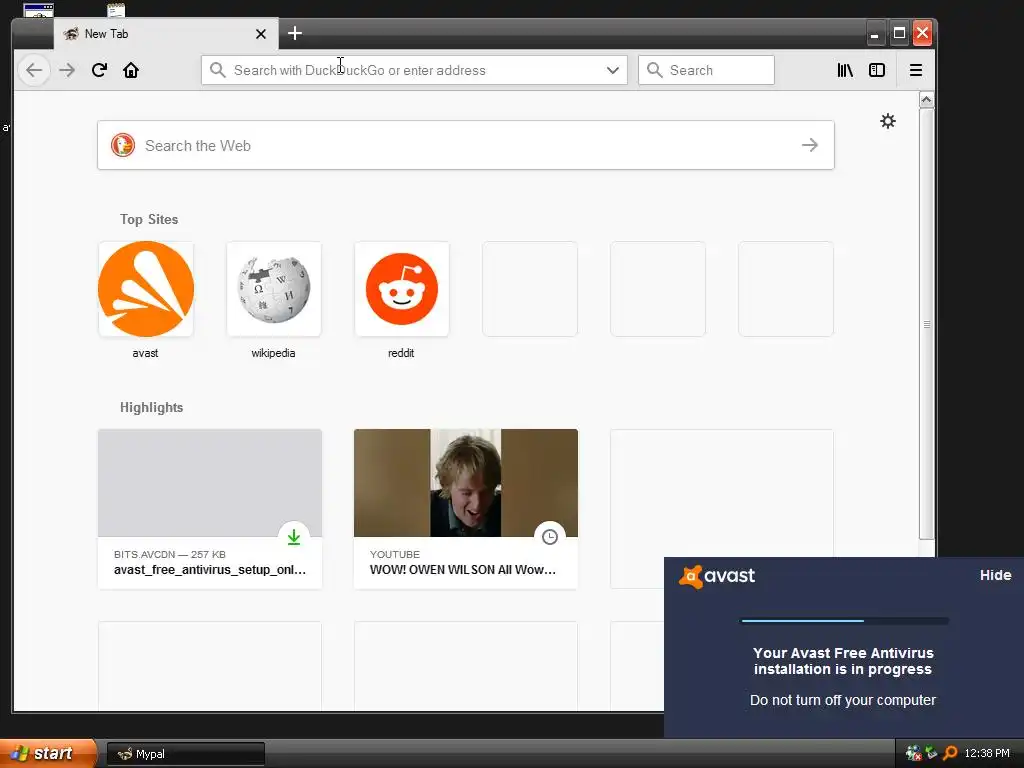Expand the address bar history dropdown
This screenshot has height=768, width=1024.
613,70
